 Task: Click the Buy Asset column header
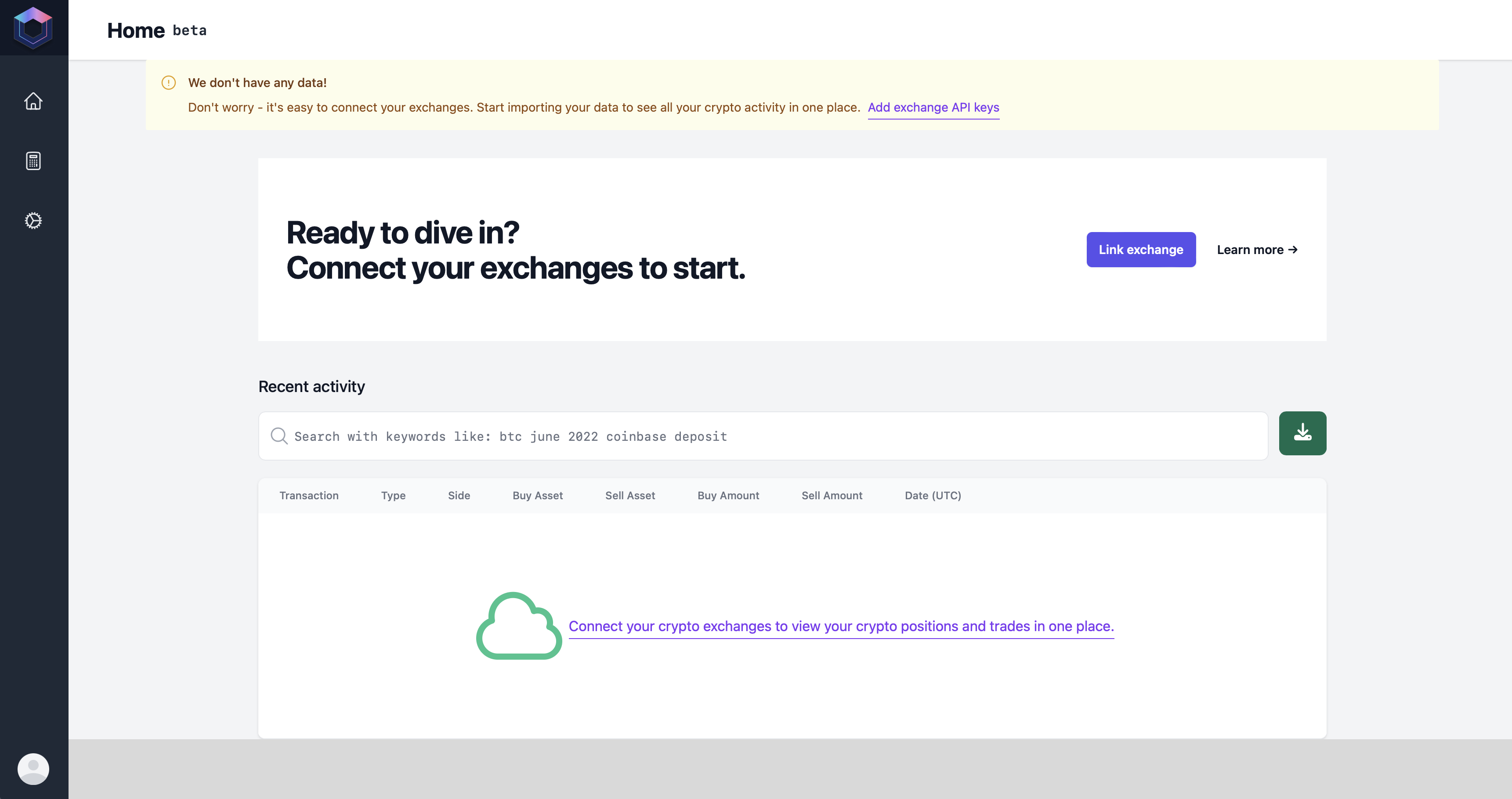coord(537,495)
